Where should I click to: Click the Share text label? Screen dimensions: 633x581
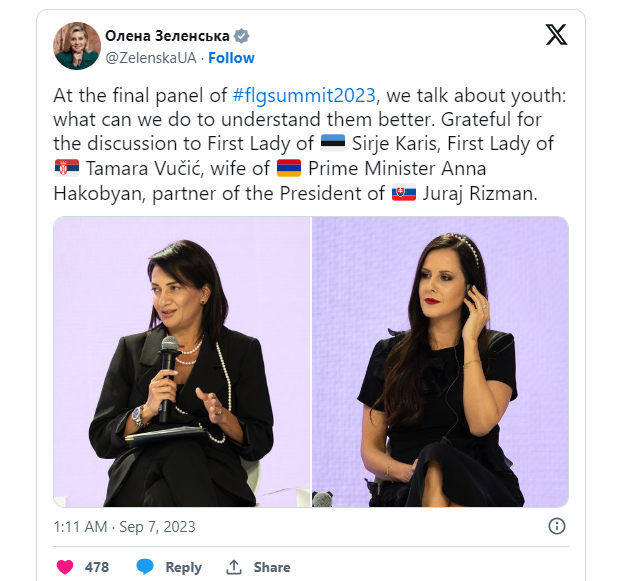tap(271, 567)
